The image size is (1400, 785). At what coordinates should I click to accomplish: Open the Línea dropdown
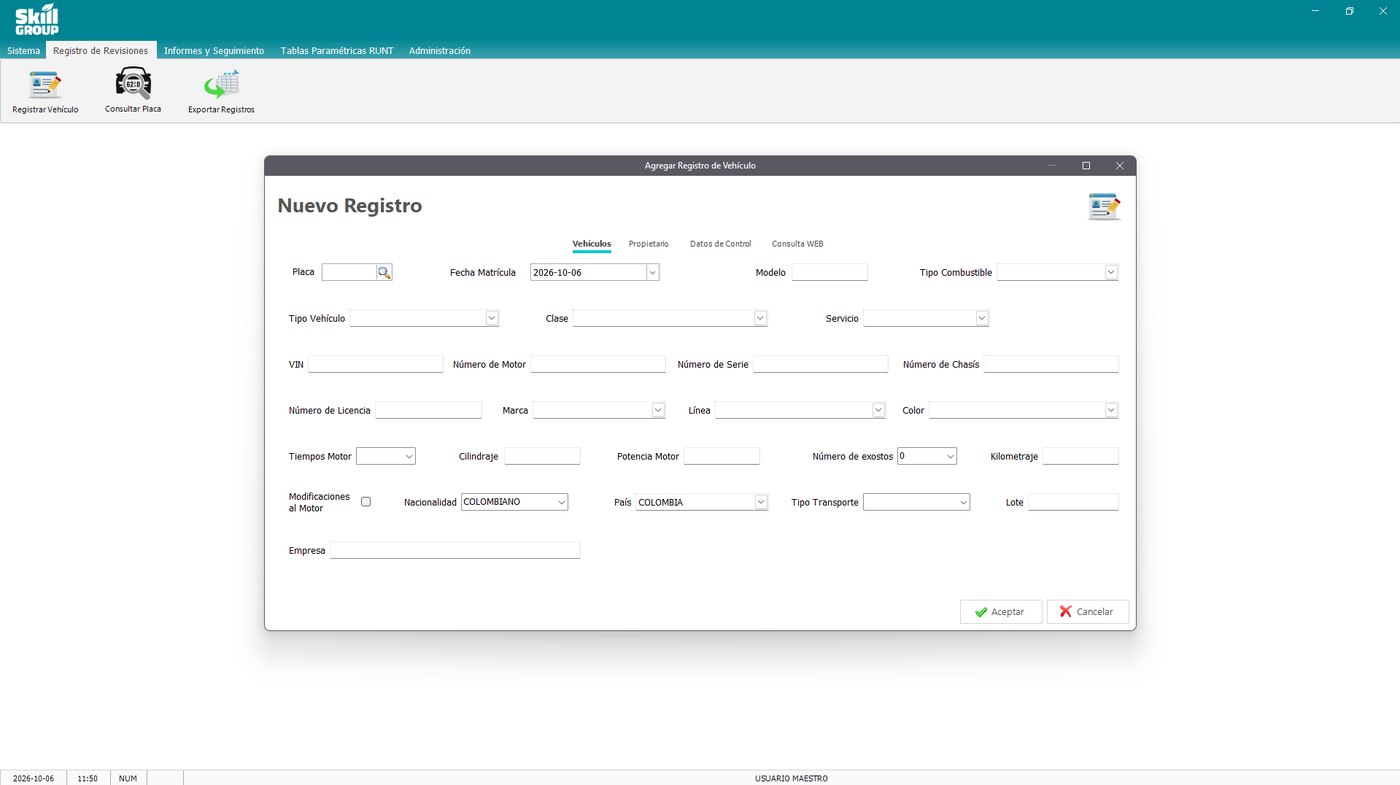coord(878,410)
